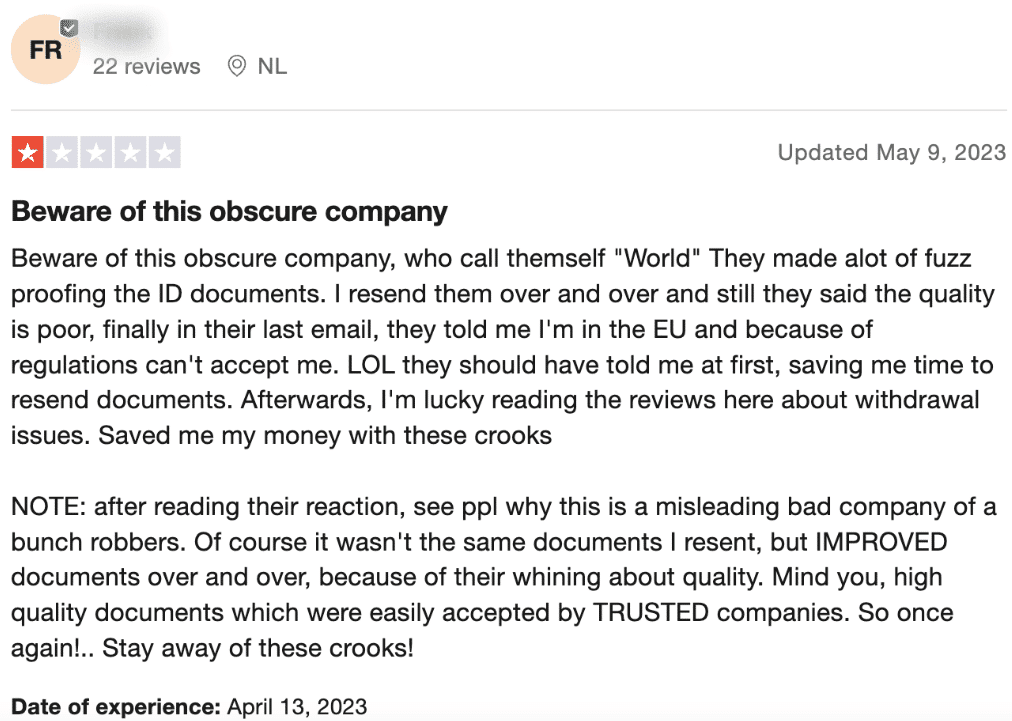Click the word IMPROVED in the review

click(881, 542)
